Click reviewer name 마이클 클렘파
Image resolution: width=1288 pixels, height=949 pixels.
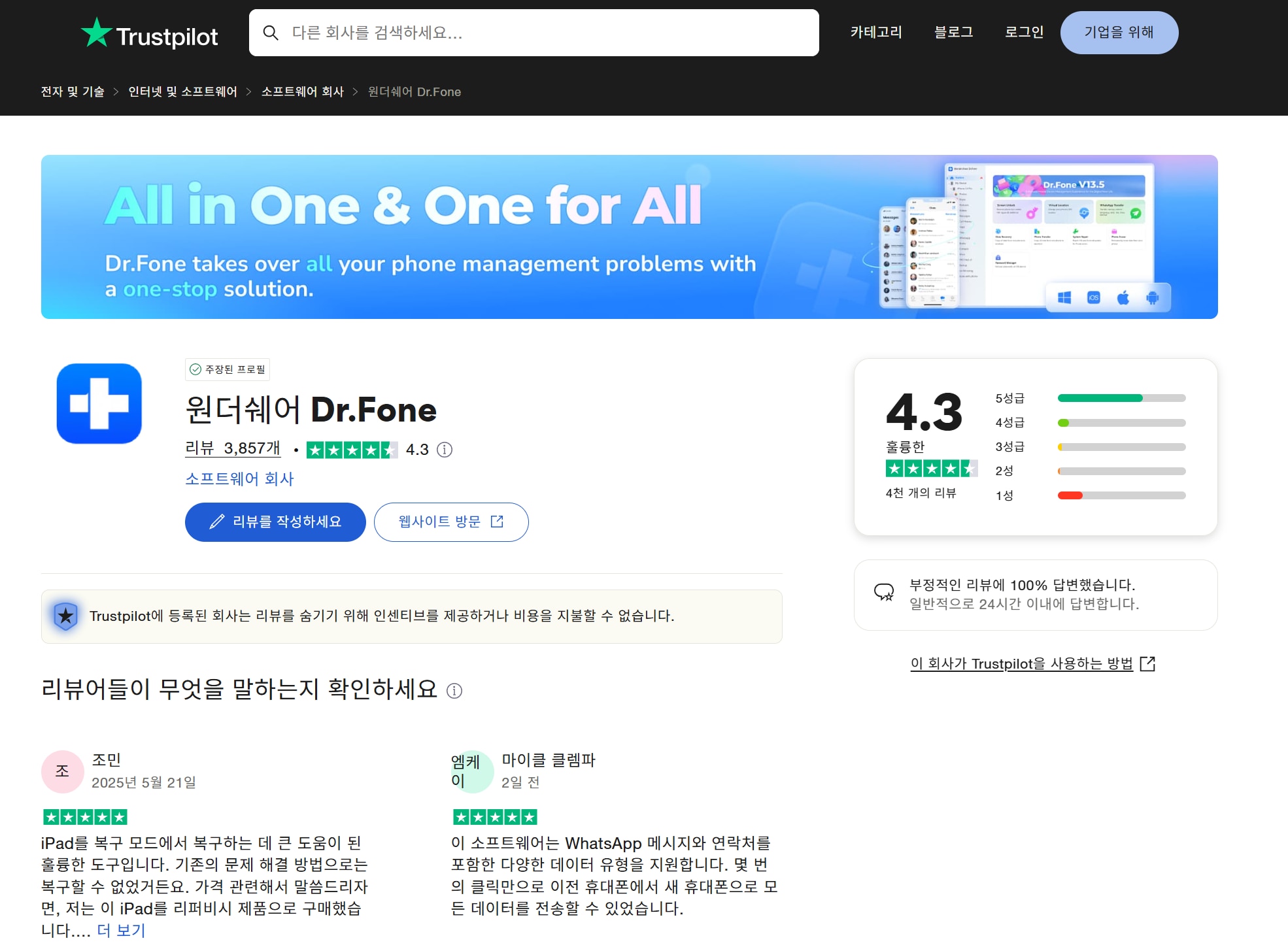(549, 760)
